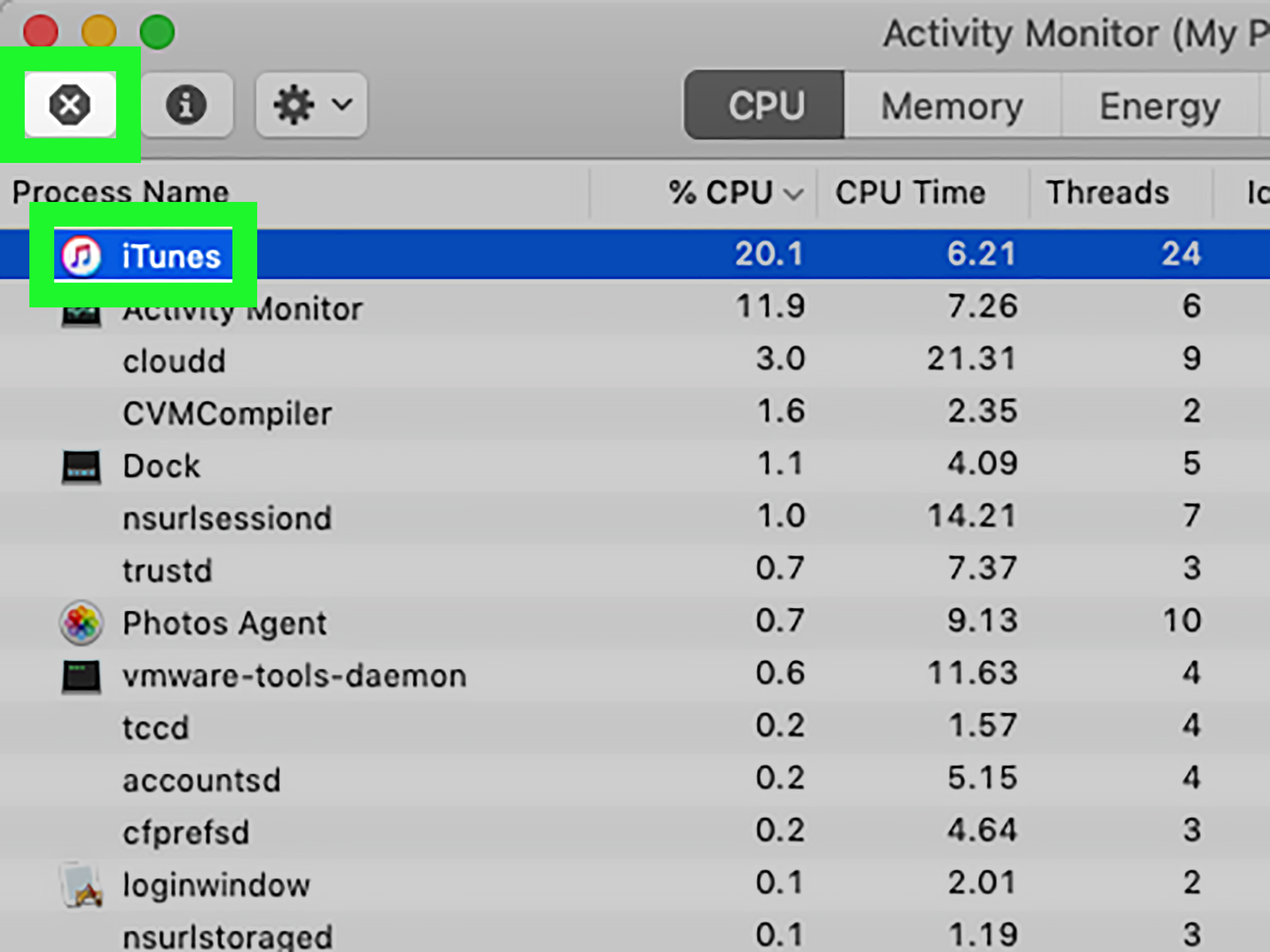Click the Force Quit process button
1270x952 pixels.
click(x=70, y=104)
